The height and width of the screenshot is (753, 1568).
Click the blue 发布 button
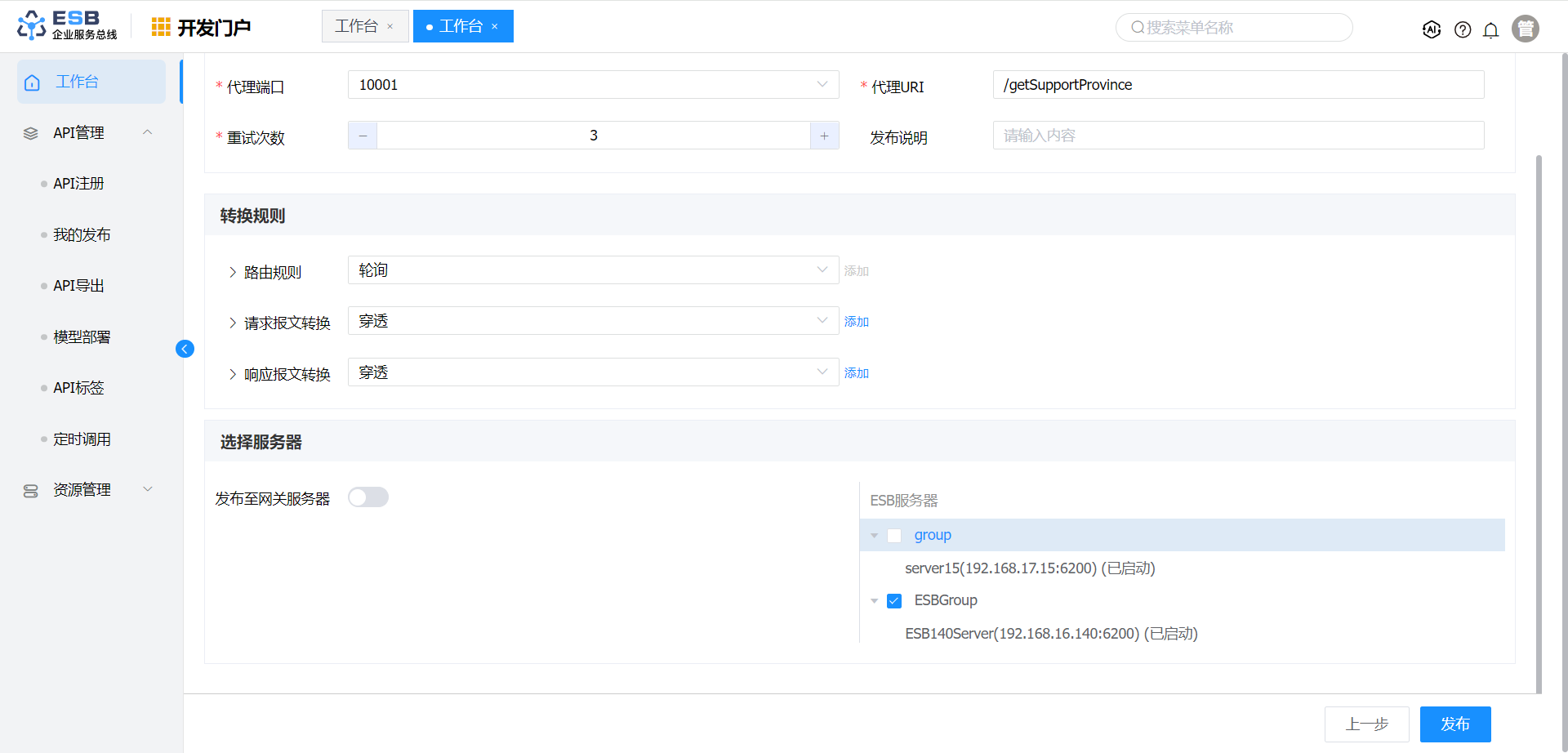click(1454, 724)
